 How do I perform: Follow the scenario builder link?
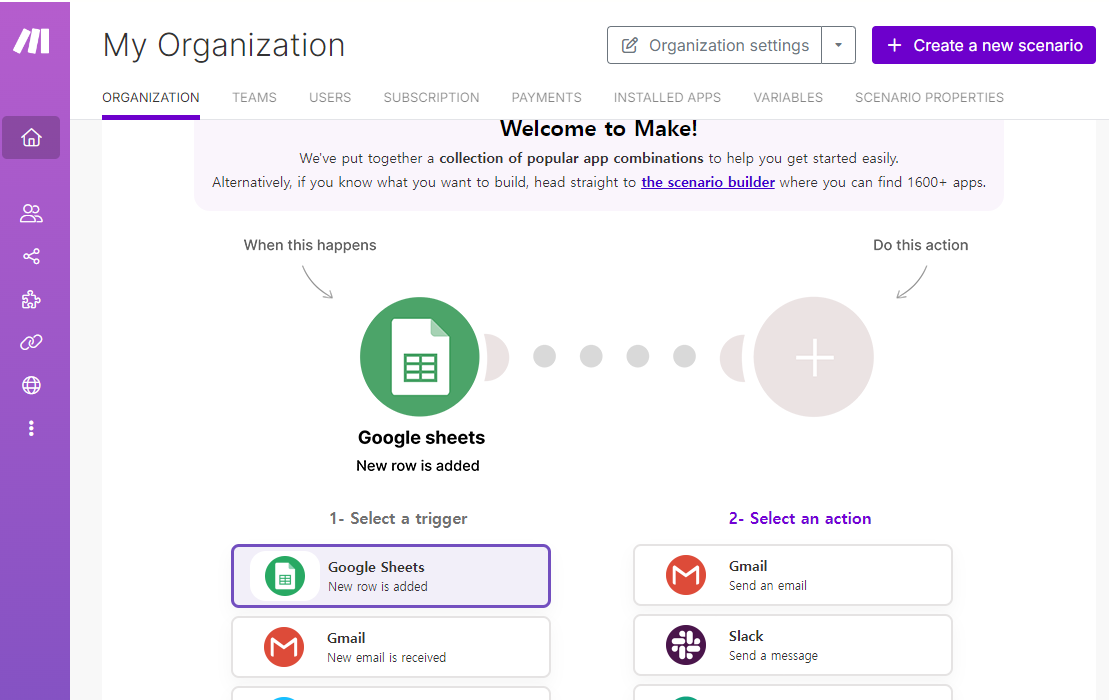tap(708, 182)
